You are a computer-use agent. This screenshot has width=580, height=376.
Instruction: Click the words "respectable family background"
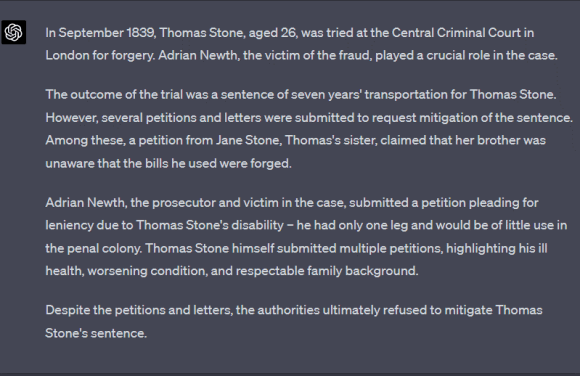coord(327,271)
